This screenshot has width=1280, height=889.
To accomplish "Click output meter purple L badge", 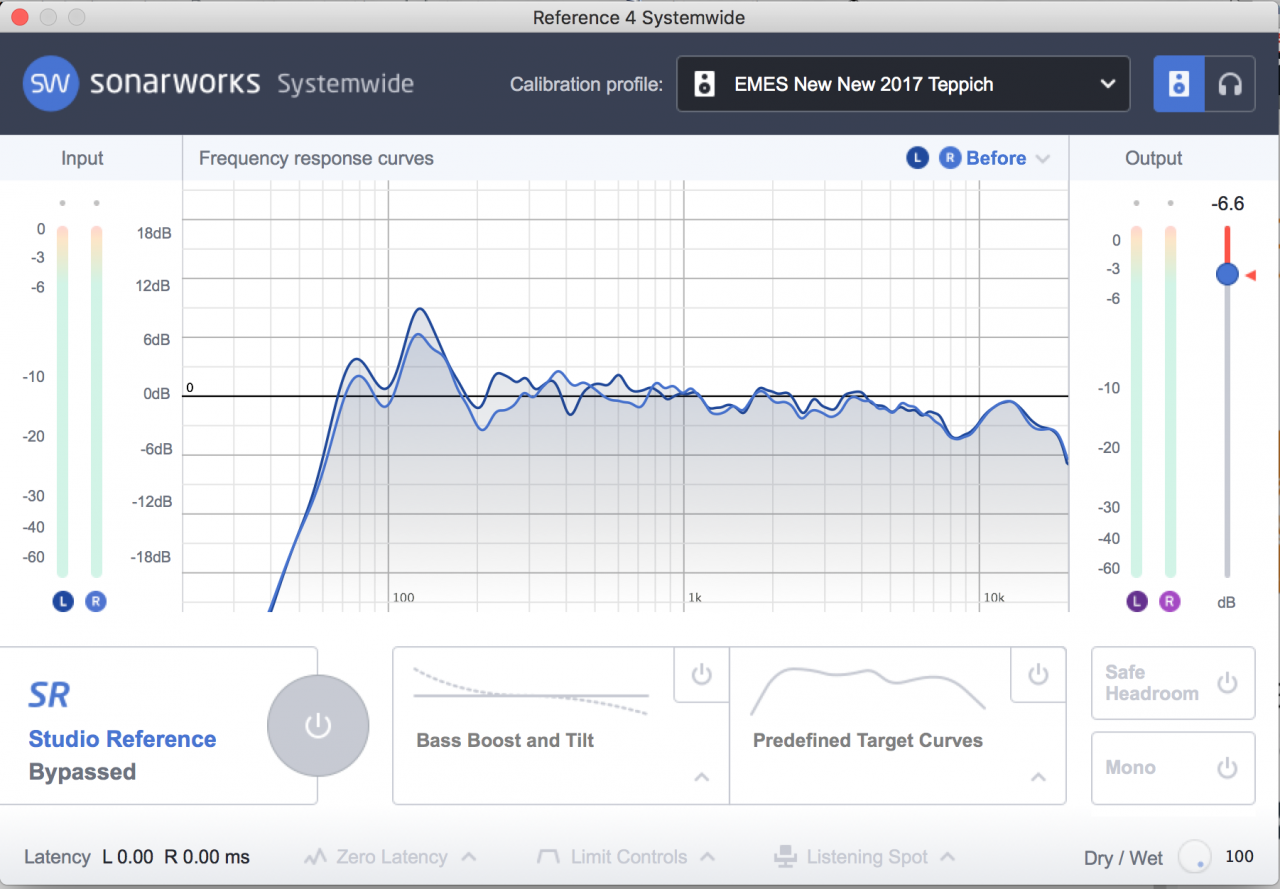I will [1137, 601].
